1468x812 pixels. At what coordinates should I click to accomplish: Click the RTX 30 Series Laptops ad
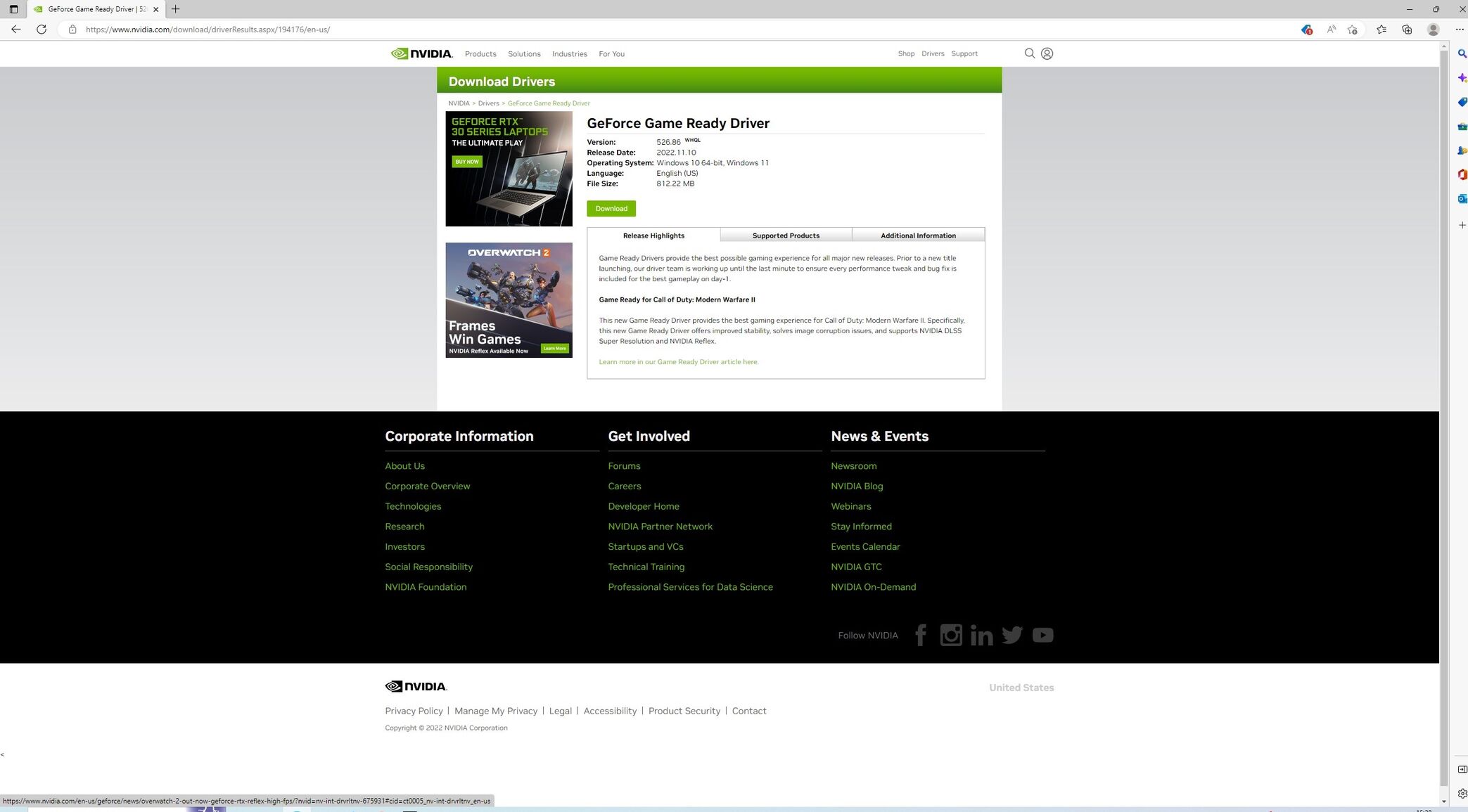(x=509, y=169)
